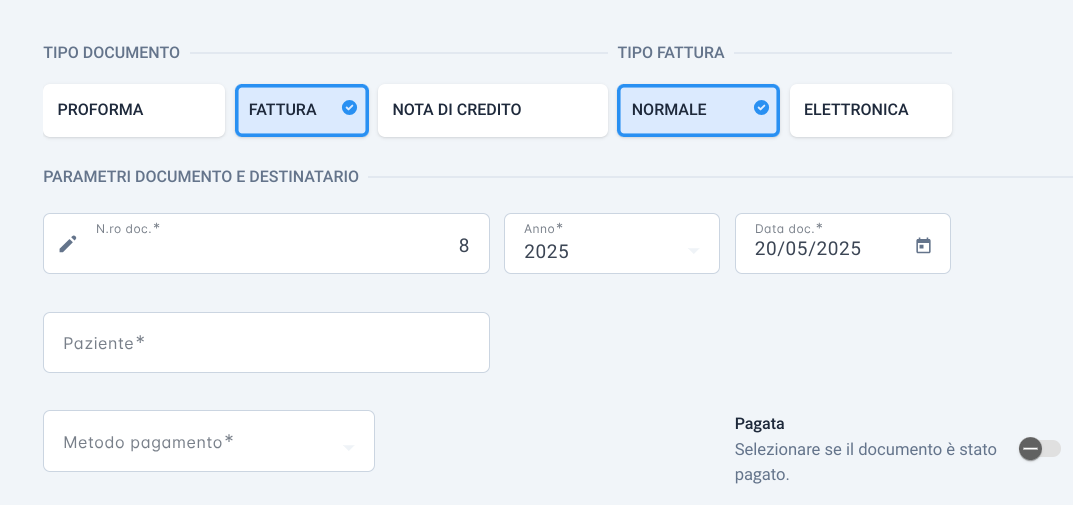Image resolution: width=1073 pixels, height=505 pixels.
Task: Click the Data doc. date text 20/05/2025
Action: (807, 248)
